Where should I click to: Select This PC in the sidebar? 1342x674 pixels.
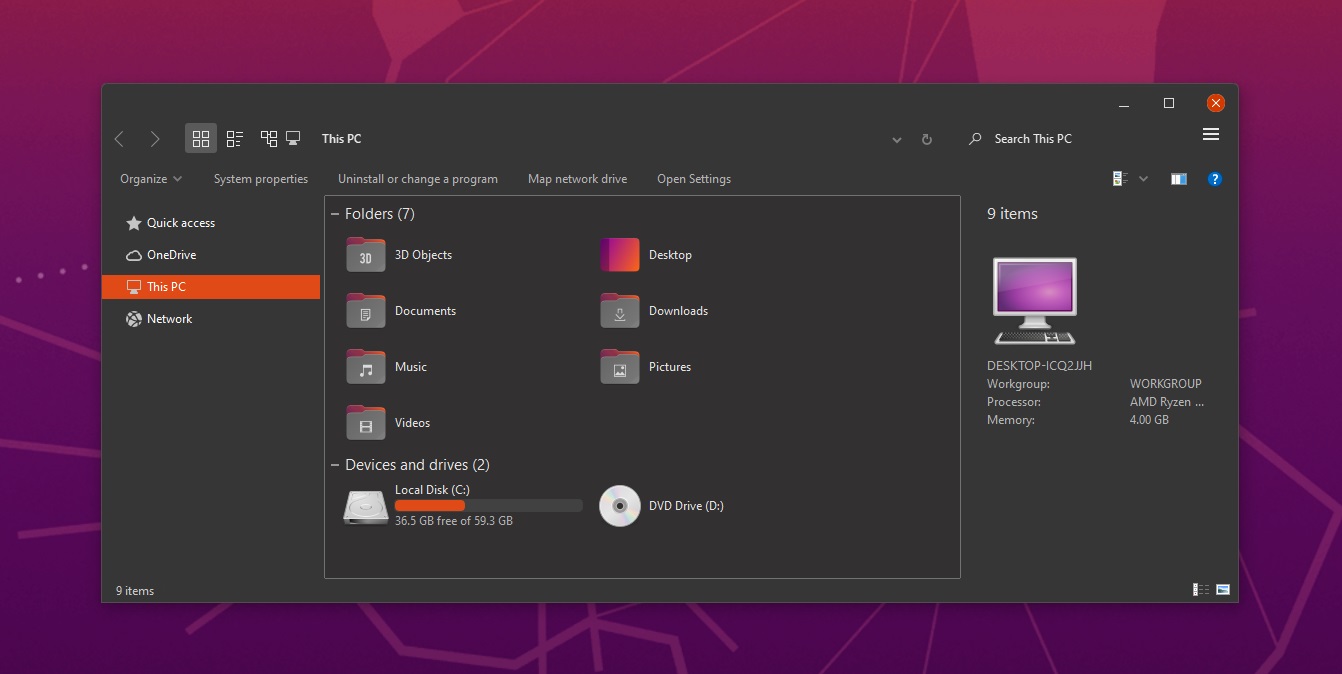click(x=165, y=287)
